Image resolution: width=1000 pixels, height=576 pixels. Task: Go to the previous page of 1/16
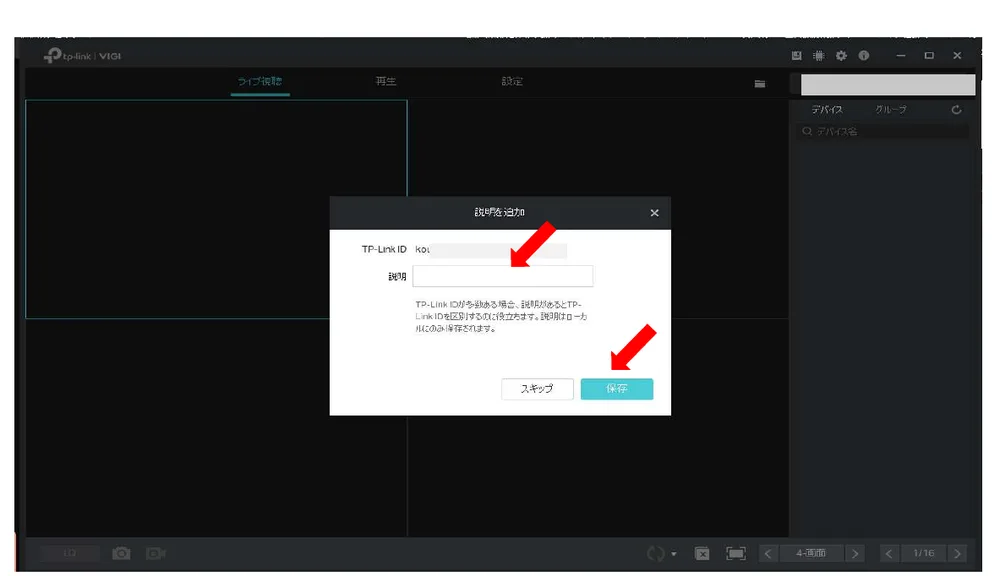click(x=889, y=553)
